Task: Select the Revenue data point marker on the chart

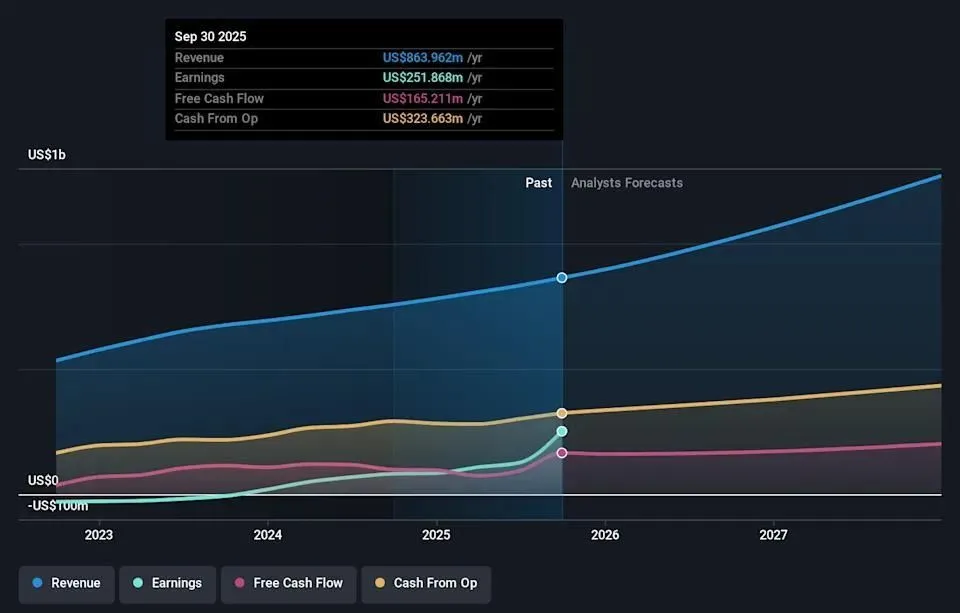Action: [x=561, y=278]
